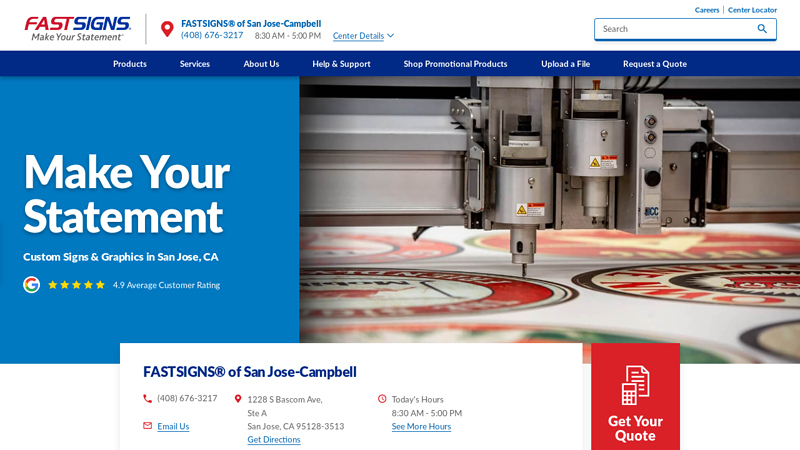Click the five yellow rating stars

pos(77,285)
